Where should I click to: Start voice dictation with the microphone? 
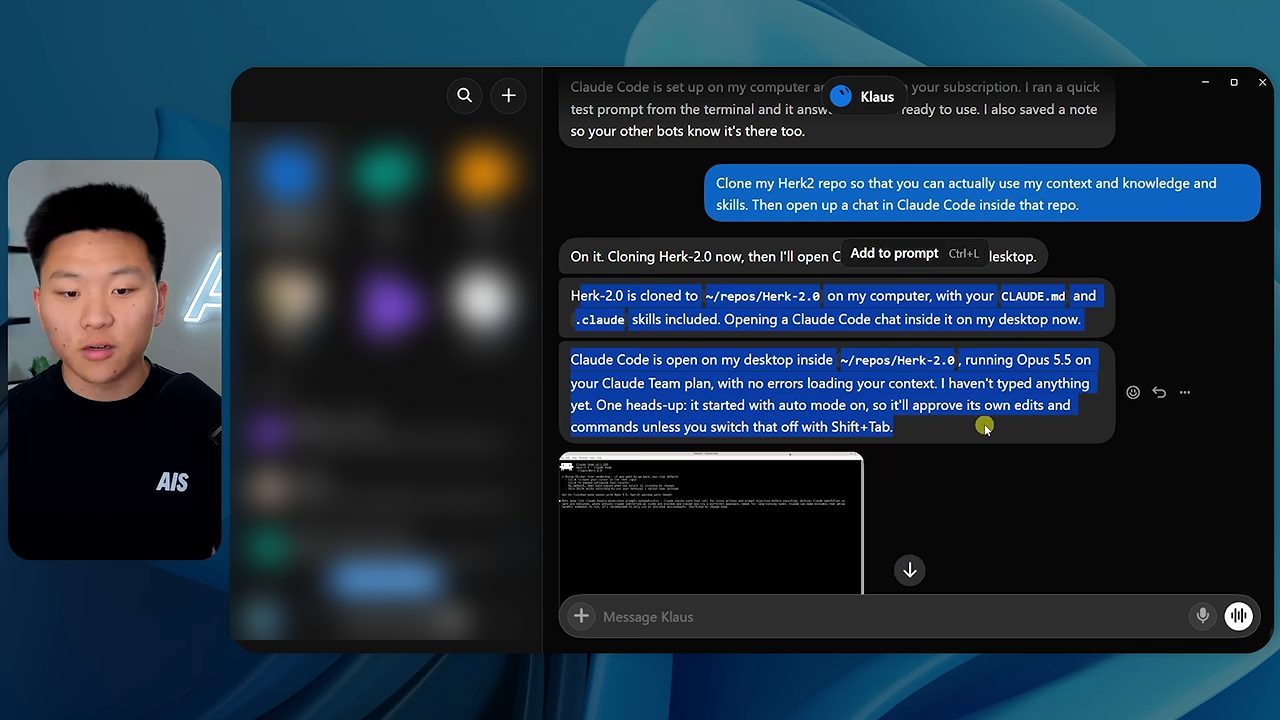(x=1203, y=616)
